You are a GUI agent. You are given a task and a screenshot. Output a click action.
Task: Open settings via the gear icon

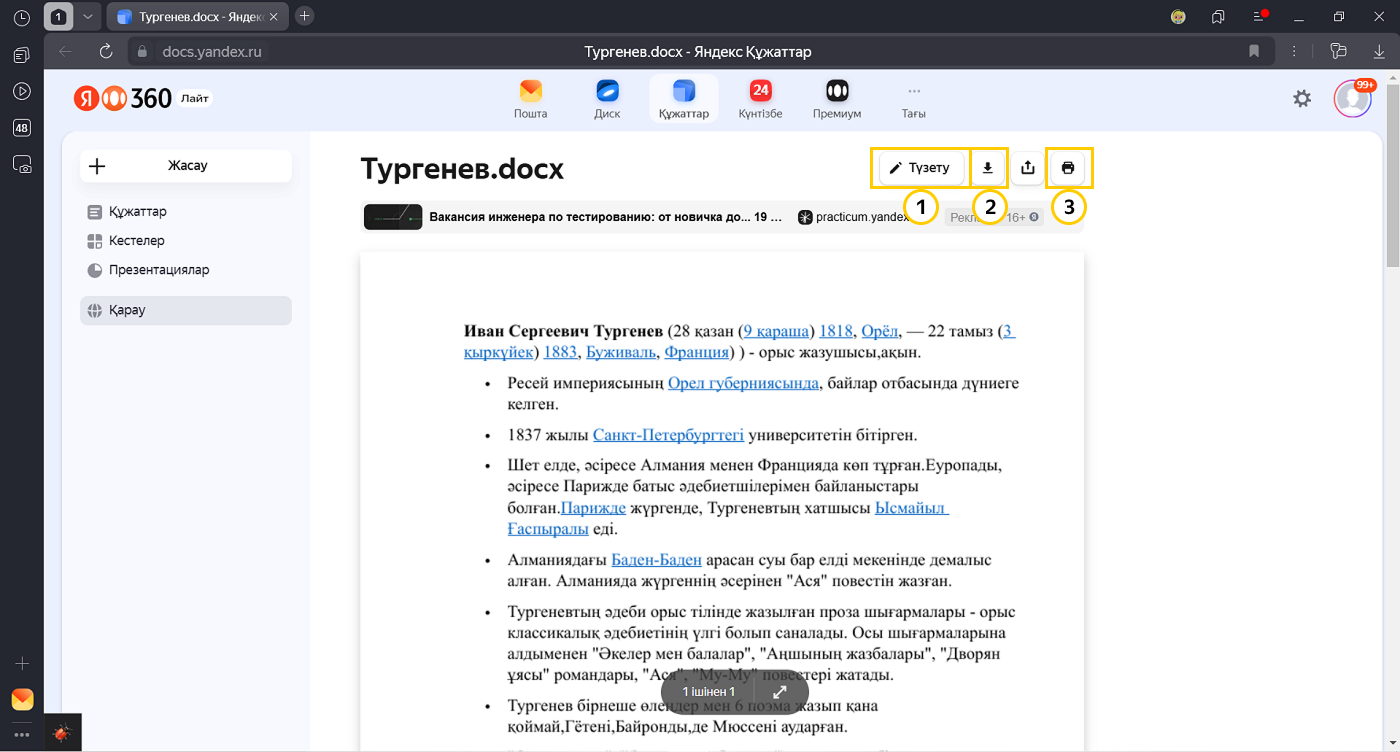coord(1302,98)
